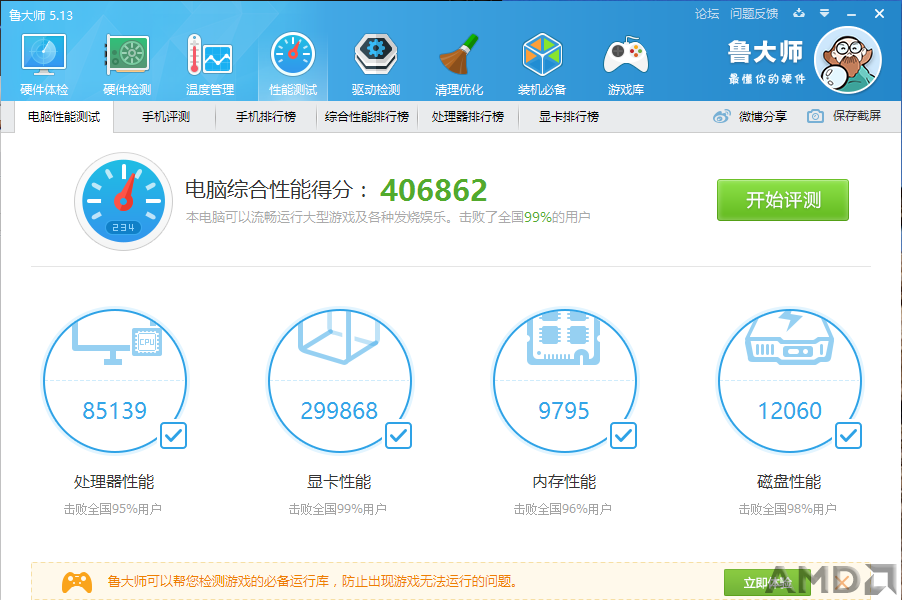The width and height of the screenshot is (902, 600).
Task: Click the 击败全国95%用户 text
Action: coord(113,509)
